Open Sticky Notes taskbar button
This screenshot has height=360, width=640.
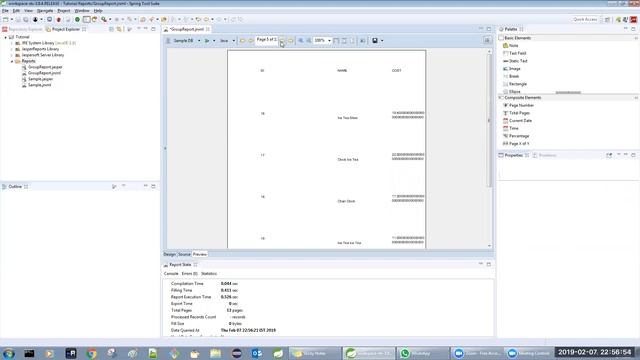click(314, 353)
